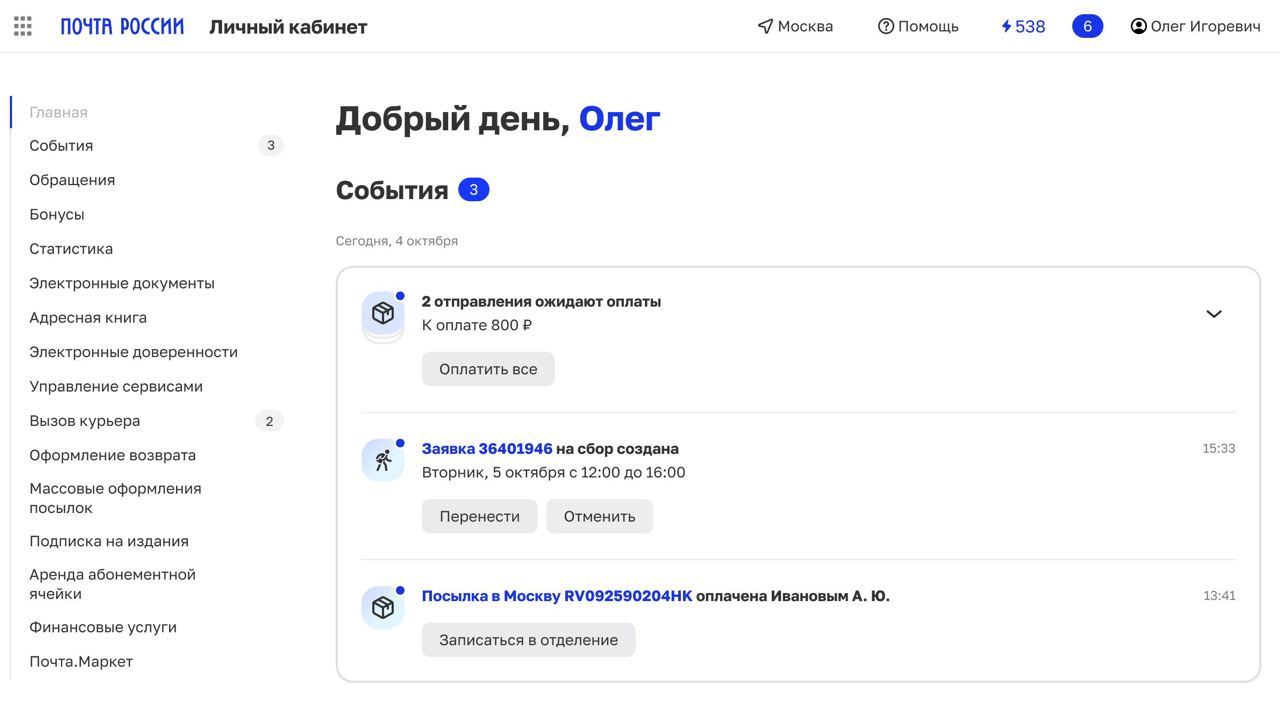Click the lightning bonus points 538

coord(1023,27)
